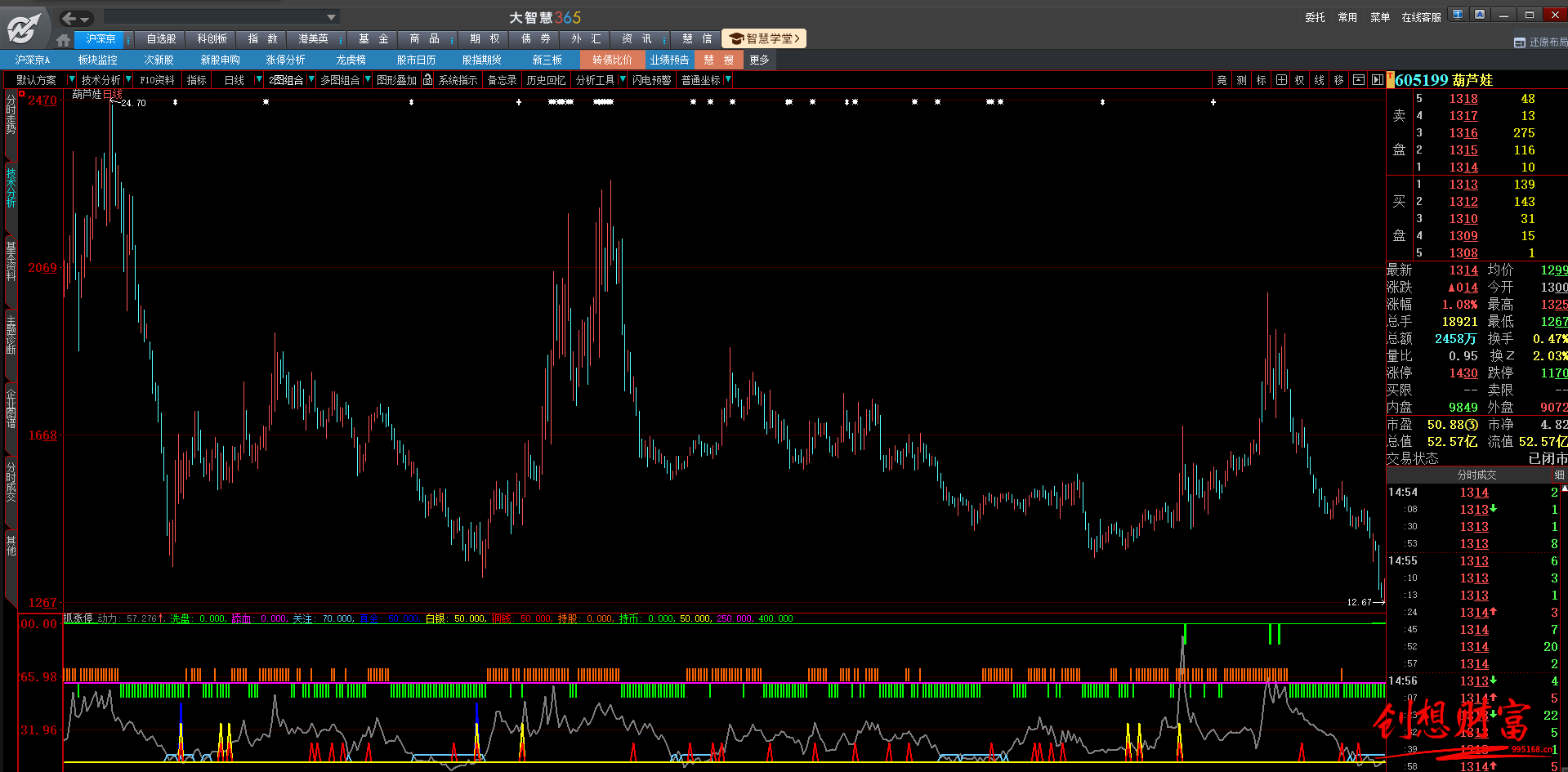Open the history dropdown beside the back arrow
Image resolution: width=1568 pixels, height=772 pixels.
pos(86,19)
